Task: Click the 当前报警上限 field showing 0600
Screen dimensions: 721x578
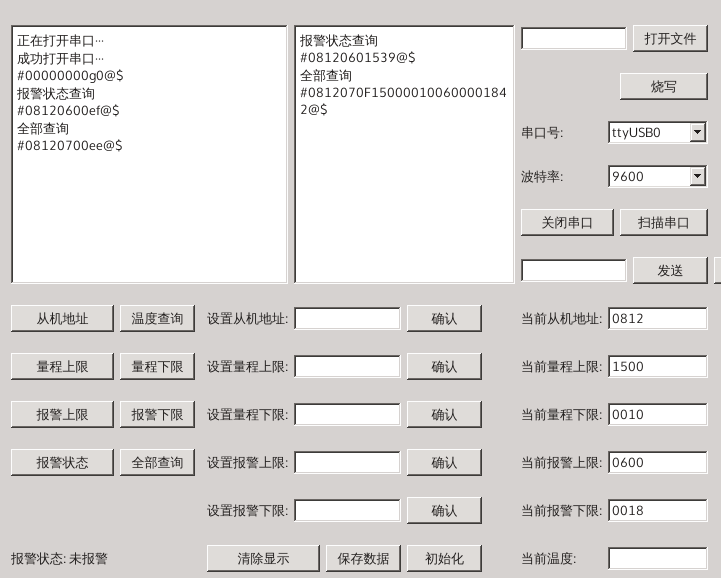Action: coord(658,462)
